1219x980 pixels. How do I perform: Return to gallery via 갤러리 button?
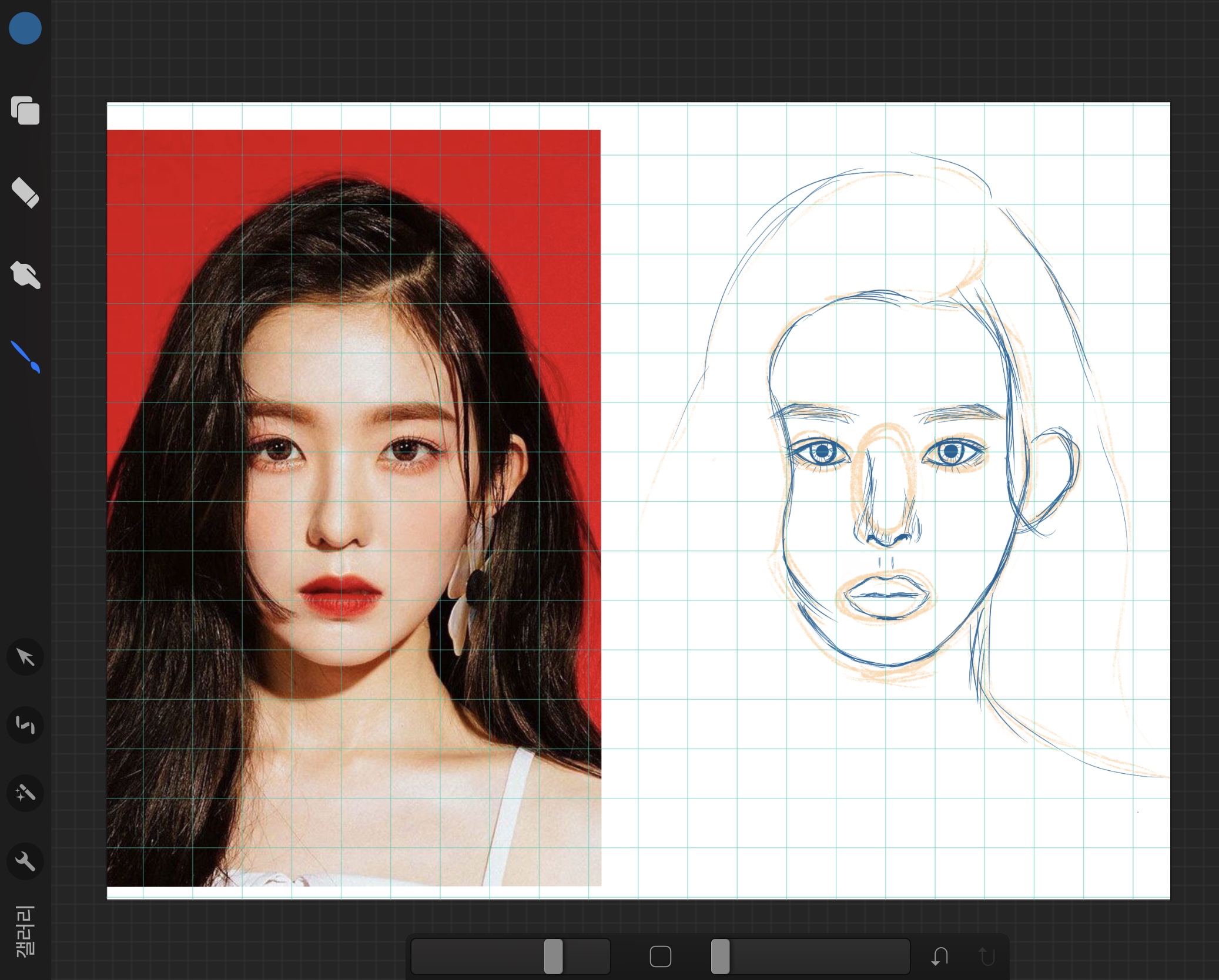25,931
